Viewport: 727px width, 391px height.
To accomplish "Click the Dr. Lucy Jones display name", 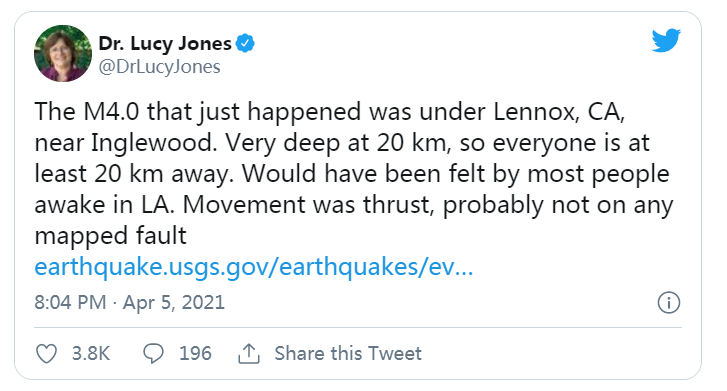I will tap(165, 43).
